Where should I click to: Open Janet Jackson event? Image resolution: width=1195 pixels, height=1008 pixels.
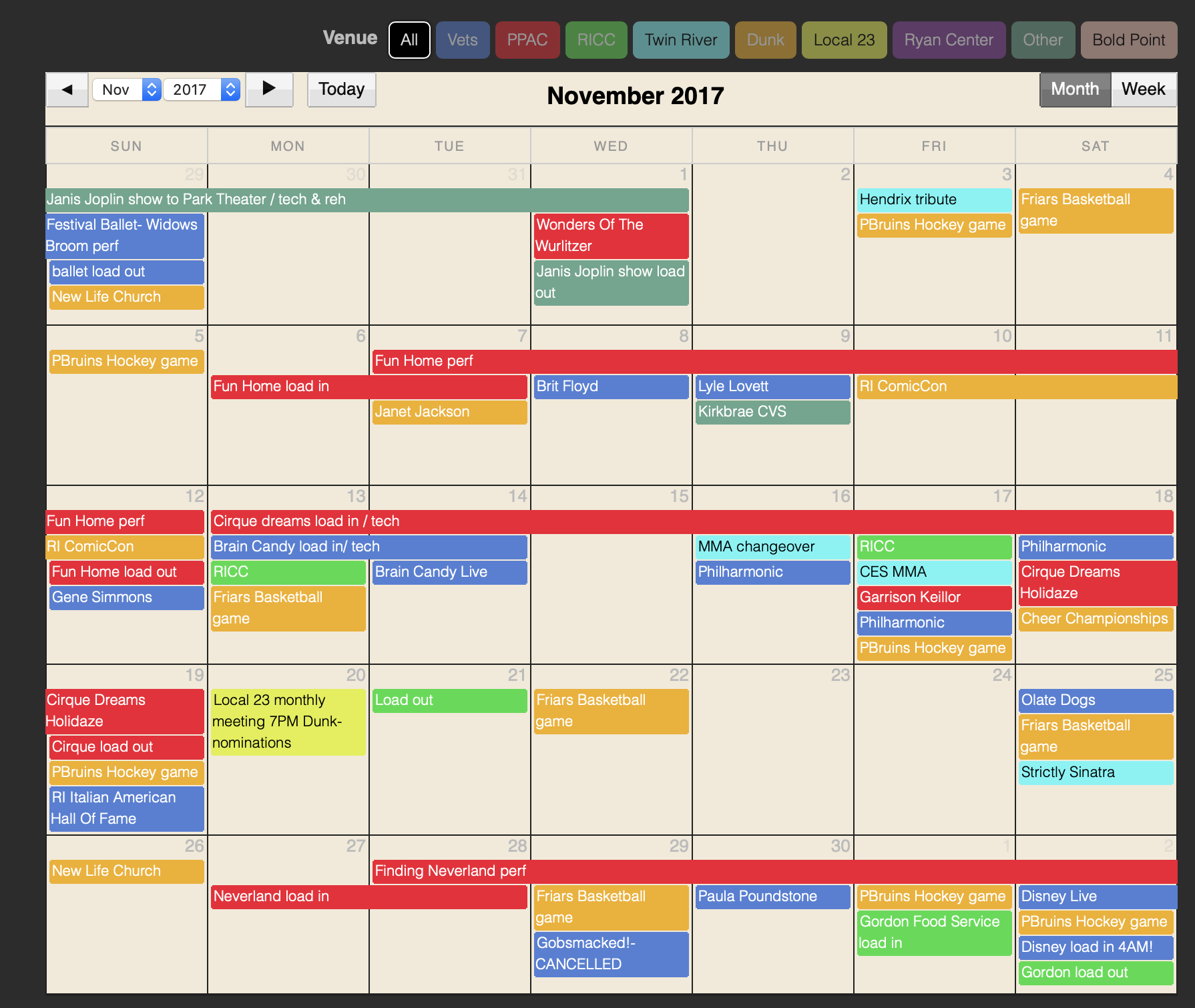(449, 412)
